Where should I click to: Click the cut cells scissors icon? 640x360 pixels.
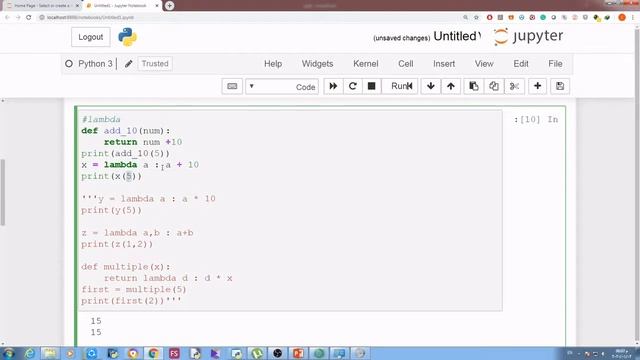[514, 86]
